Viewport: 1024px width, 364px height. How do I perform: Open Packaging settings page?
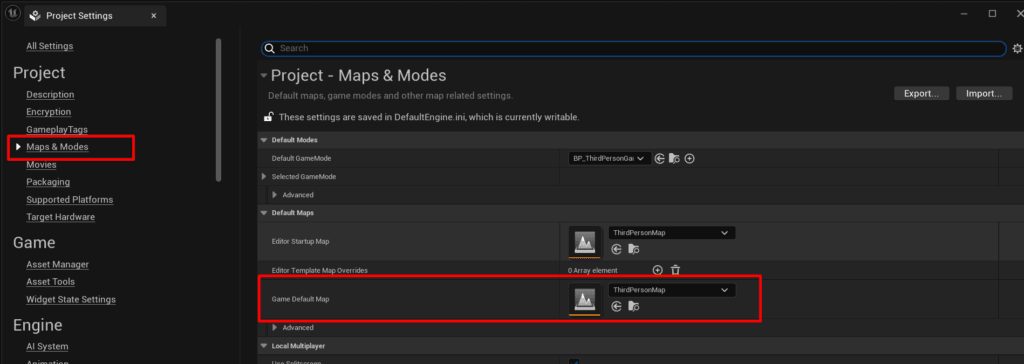click(48, 182)
